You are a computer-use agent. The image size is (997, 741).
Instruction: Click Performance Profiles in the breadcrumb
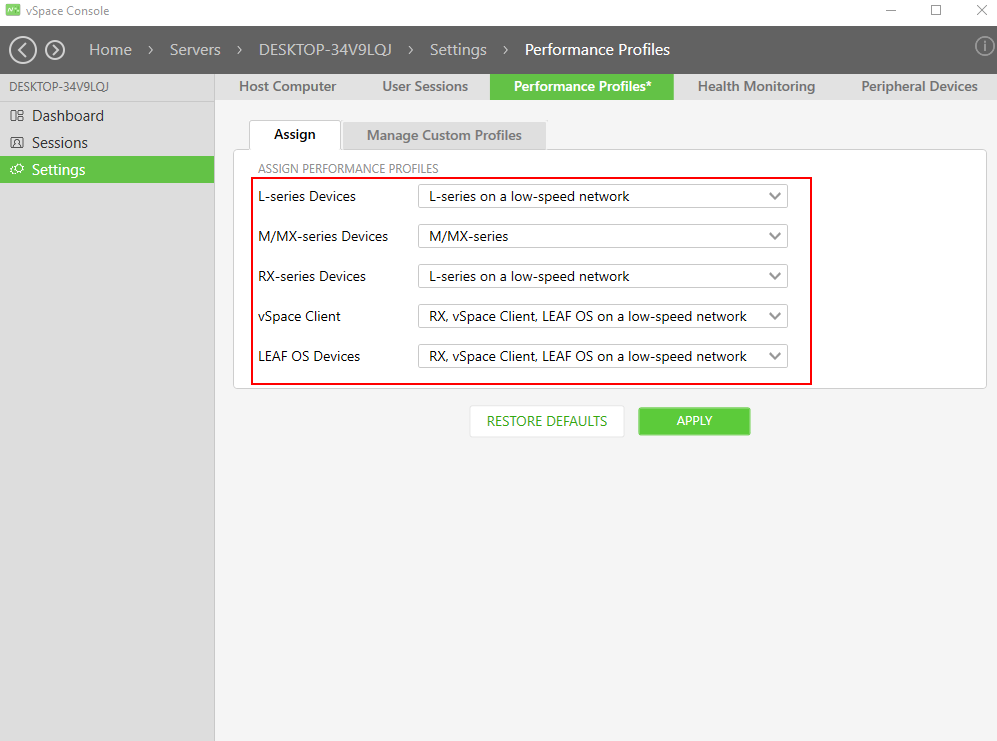tap(597, 50)
